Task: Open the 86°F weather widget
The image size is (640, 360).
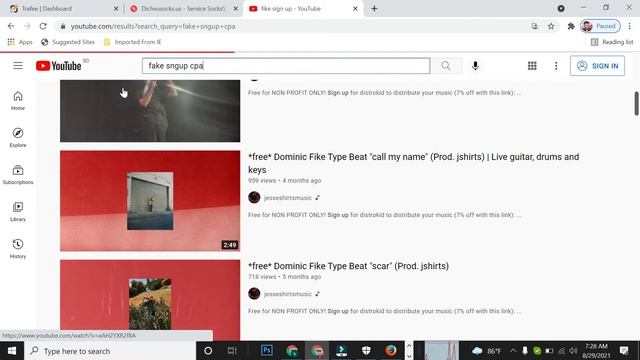Action: point(487,351)
